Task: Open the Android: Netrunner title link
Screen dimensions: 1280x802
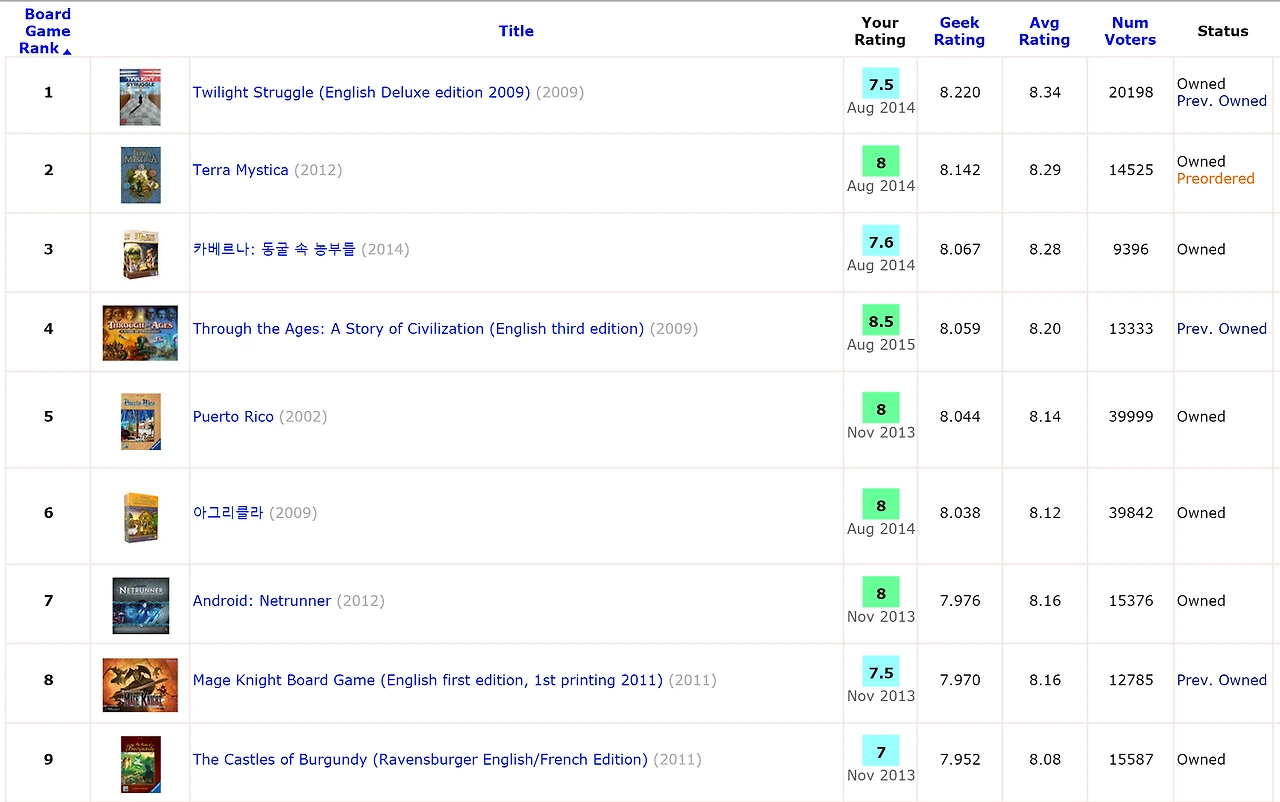Action: 262,601
